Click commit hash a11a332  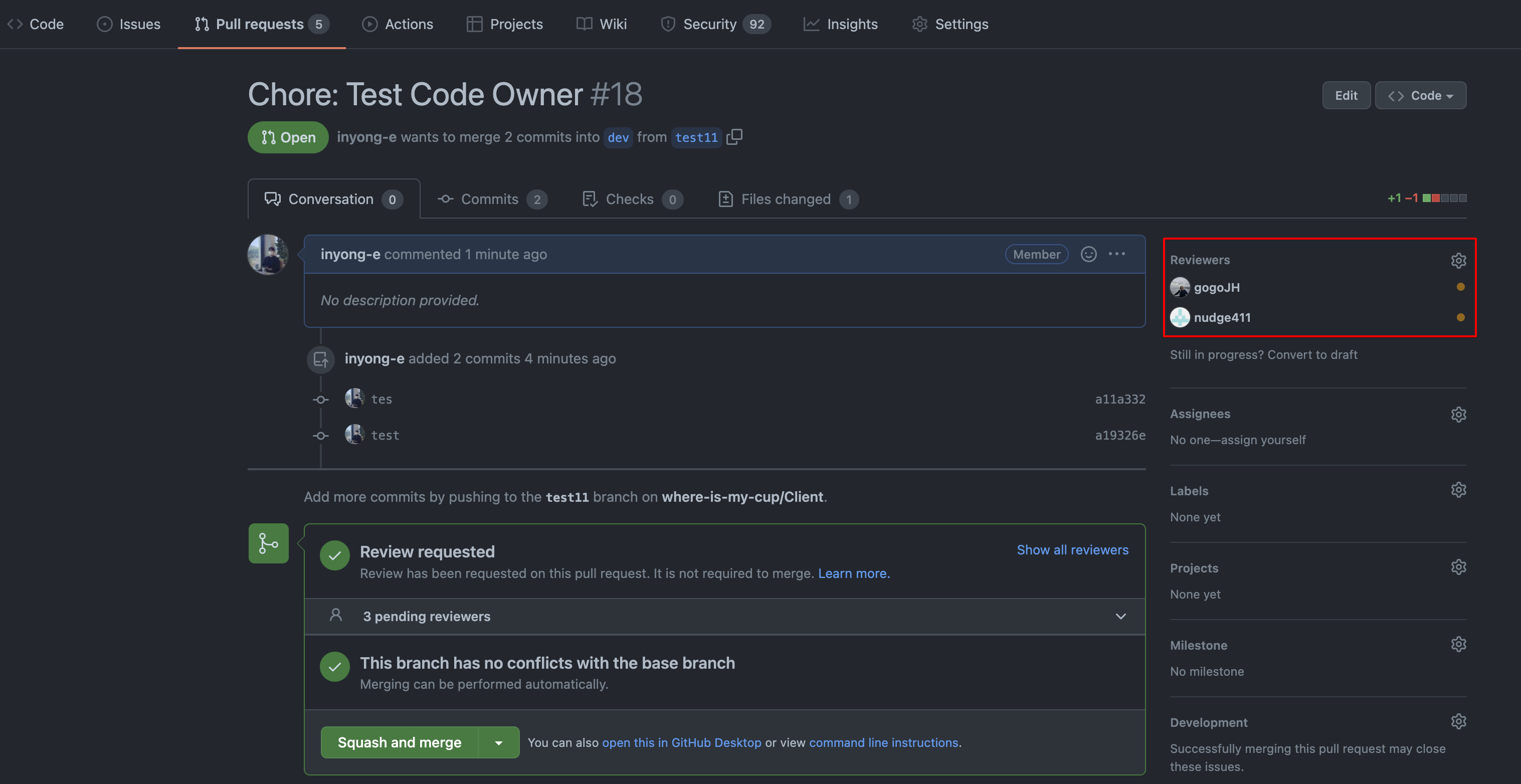(x=1119, y=399)
